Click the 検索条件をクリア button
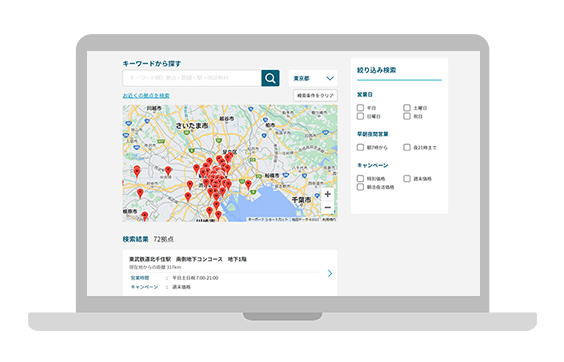 click(315, 95)
